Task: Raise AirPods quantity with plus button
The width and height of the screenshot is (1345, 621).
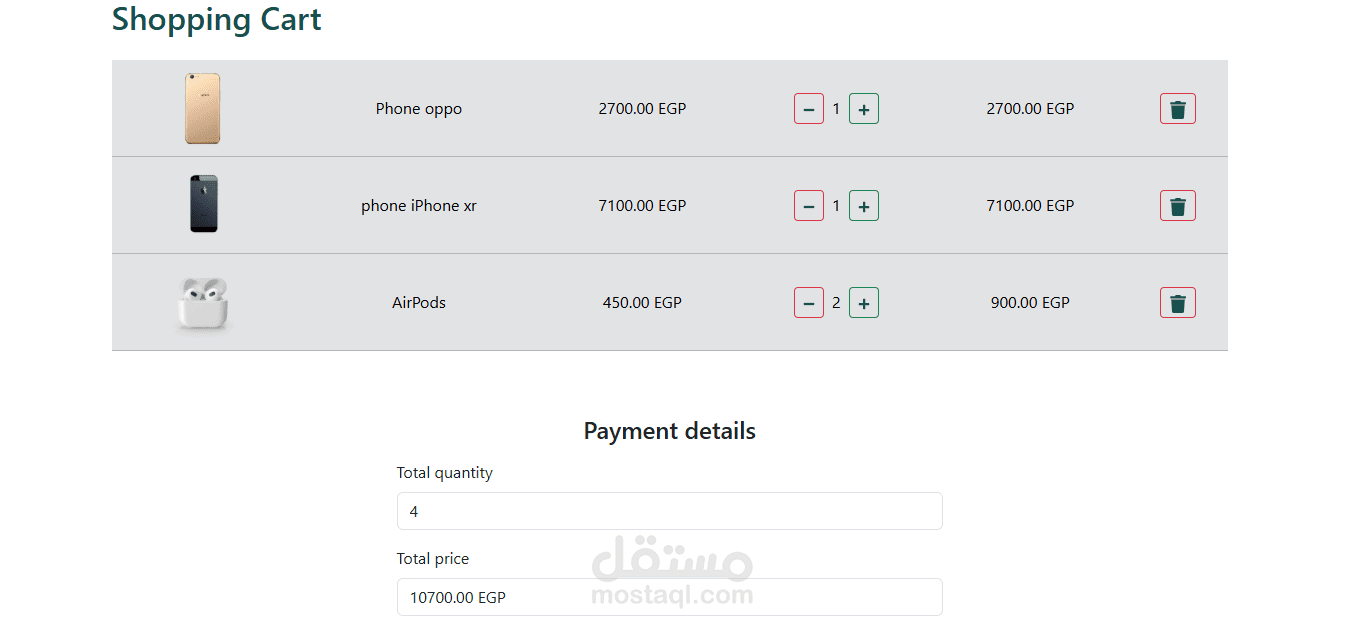Action: click(x=864, y=303)
